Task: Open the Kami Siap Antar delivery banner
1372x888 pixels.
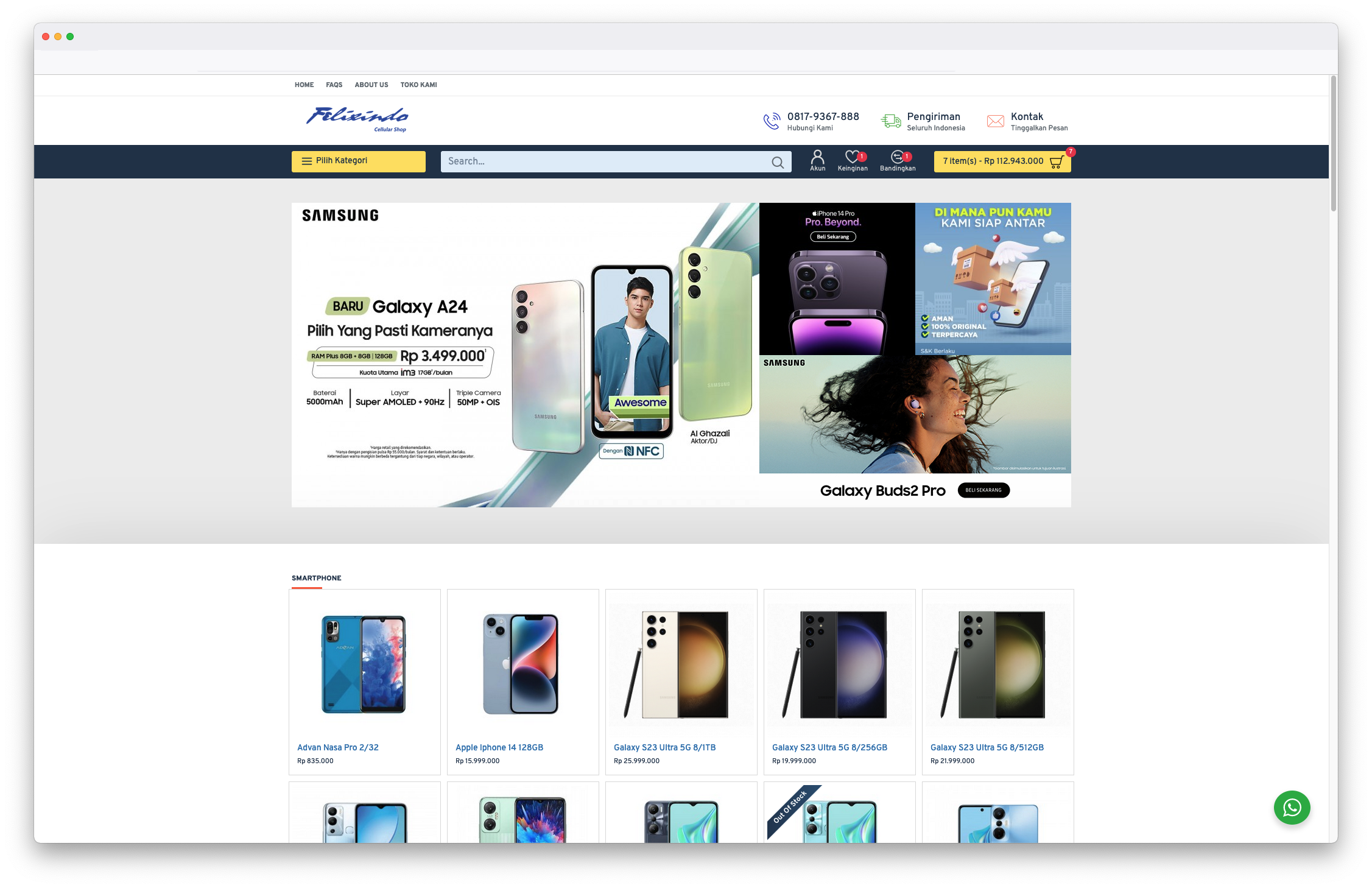Action: (x=993, y=279)
